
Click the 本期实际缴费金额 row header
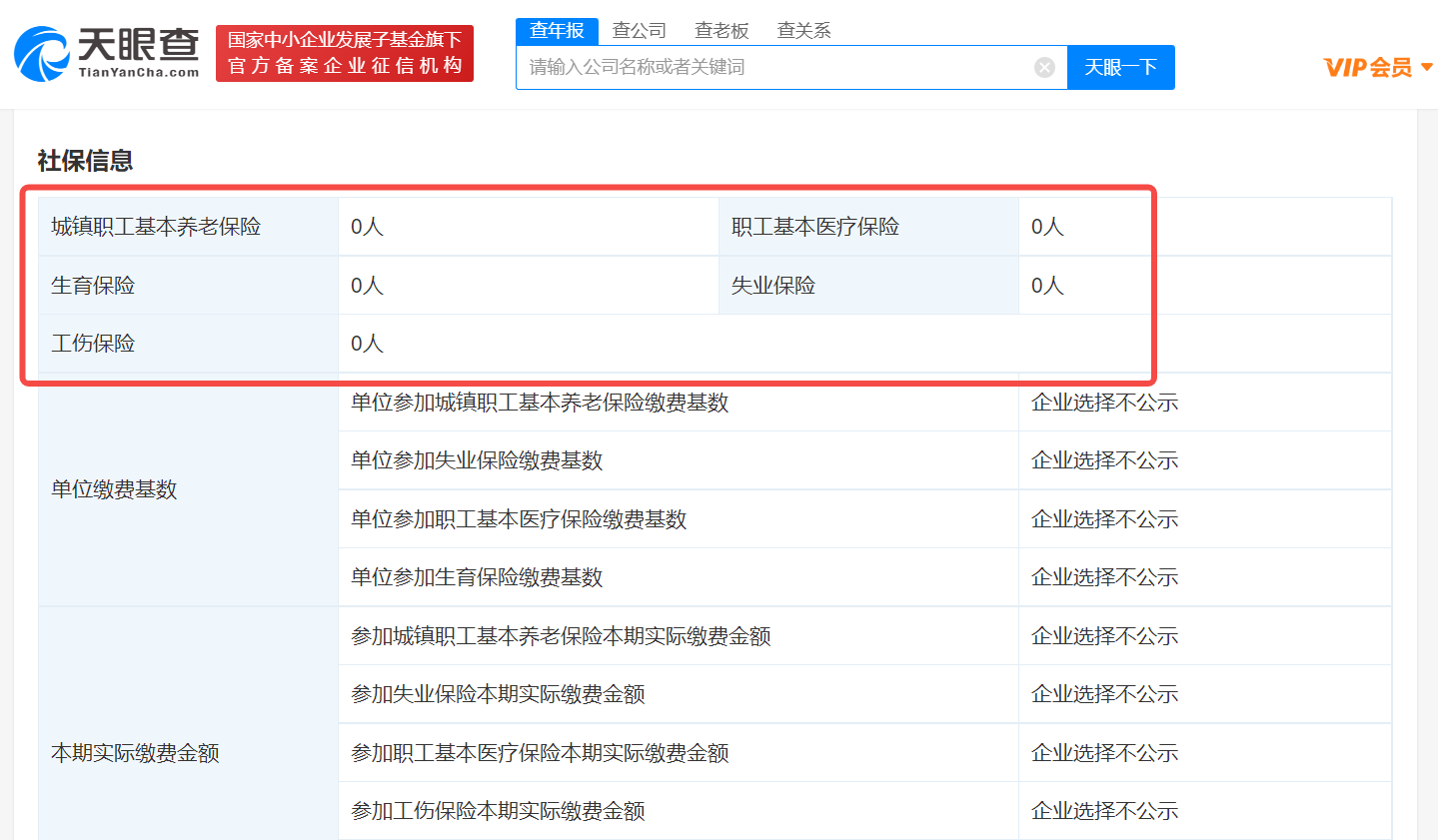click(x=135, y=753)
